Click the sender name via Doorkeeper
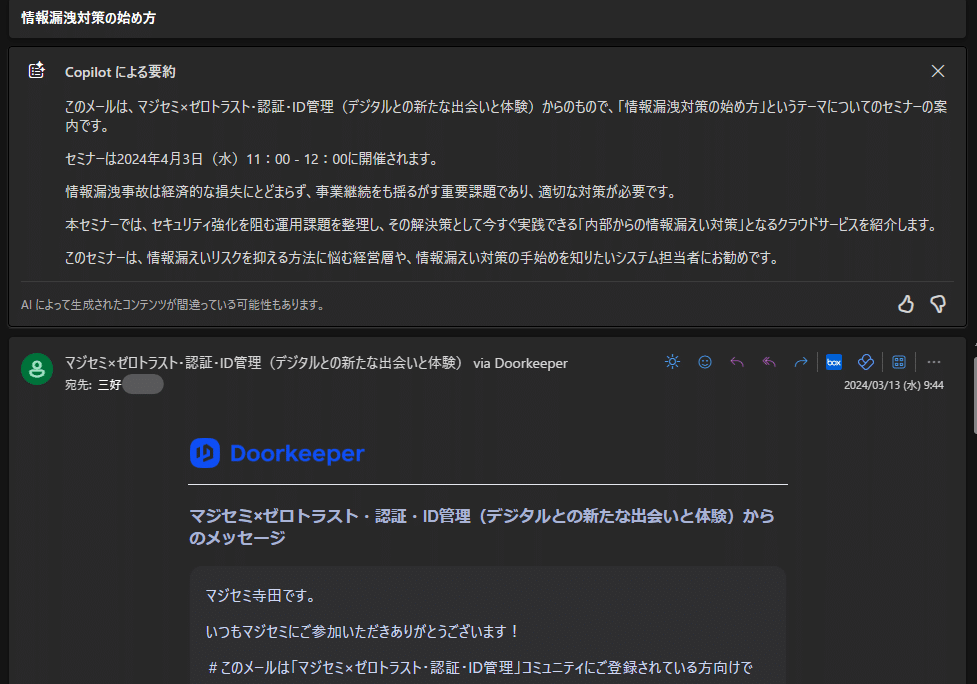Screen dimensions: 977x684 316,363
